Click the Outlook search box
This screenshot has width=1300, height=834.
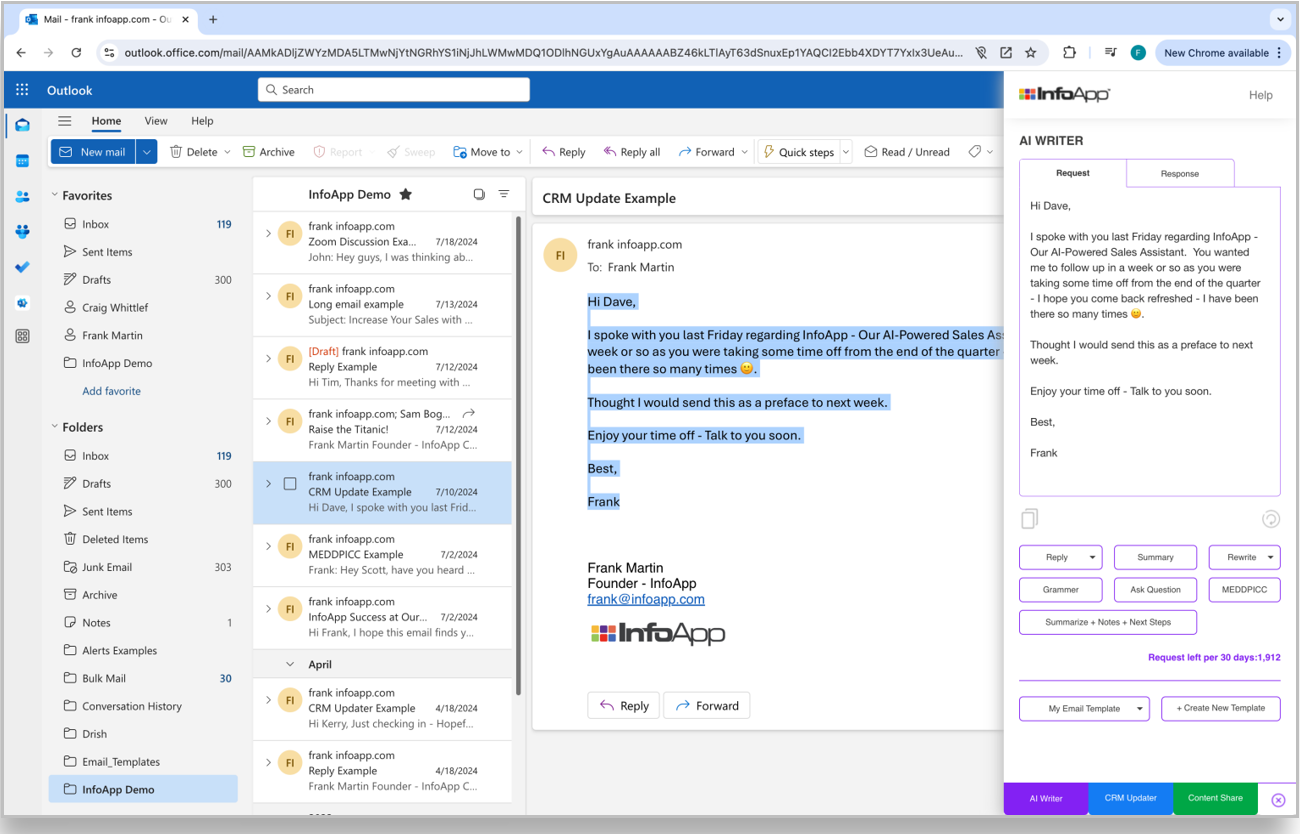tap(394, 90)
